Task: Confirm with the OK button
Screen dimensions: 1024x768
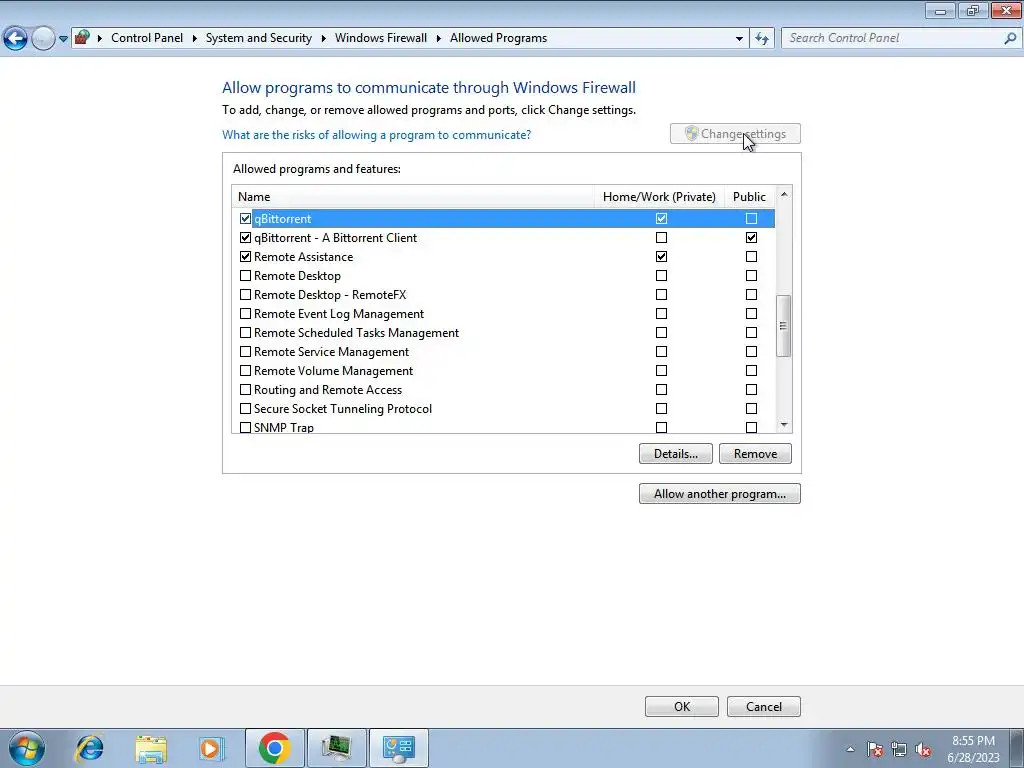Action: 682,707
